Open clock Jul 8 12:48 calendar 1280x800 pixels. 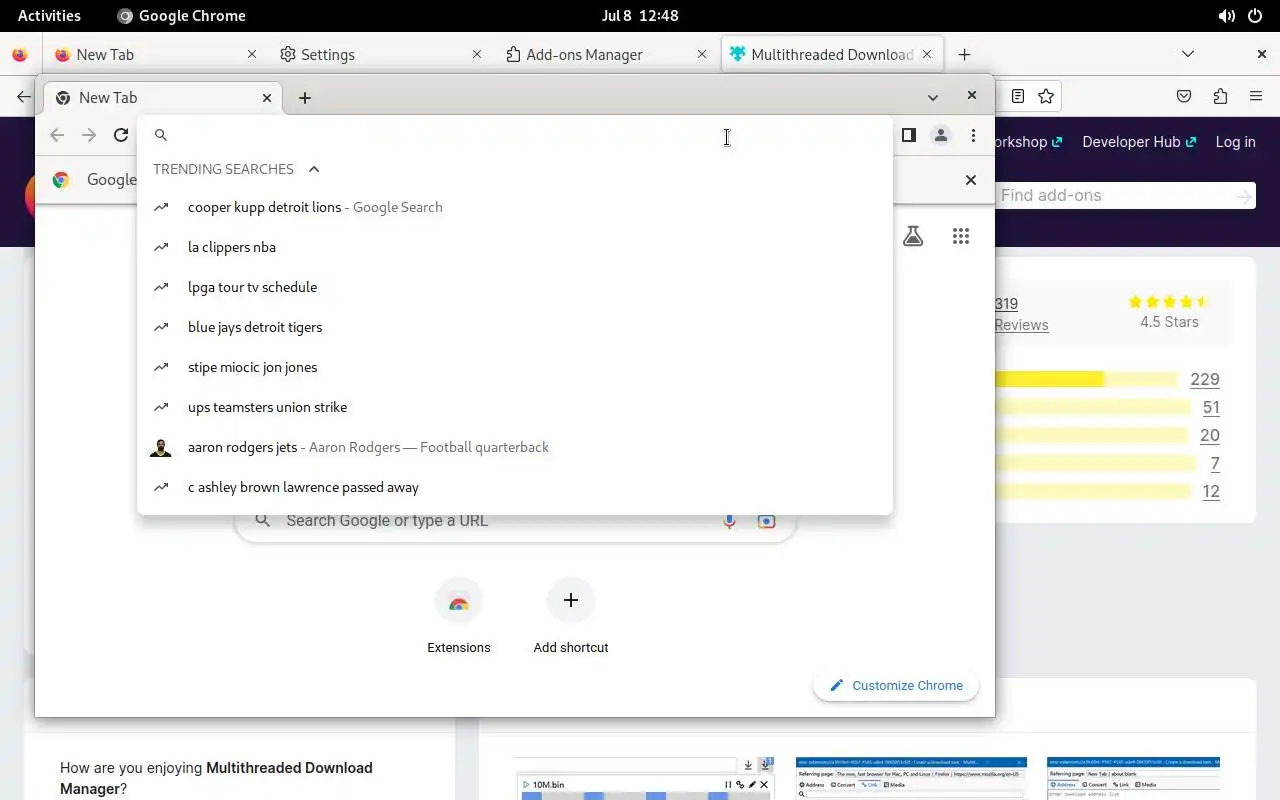pos(640,15)
